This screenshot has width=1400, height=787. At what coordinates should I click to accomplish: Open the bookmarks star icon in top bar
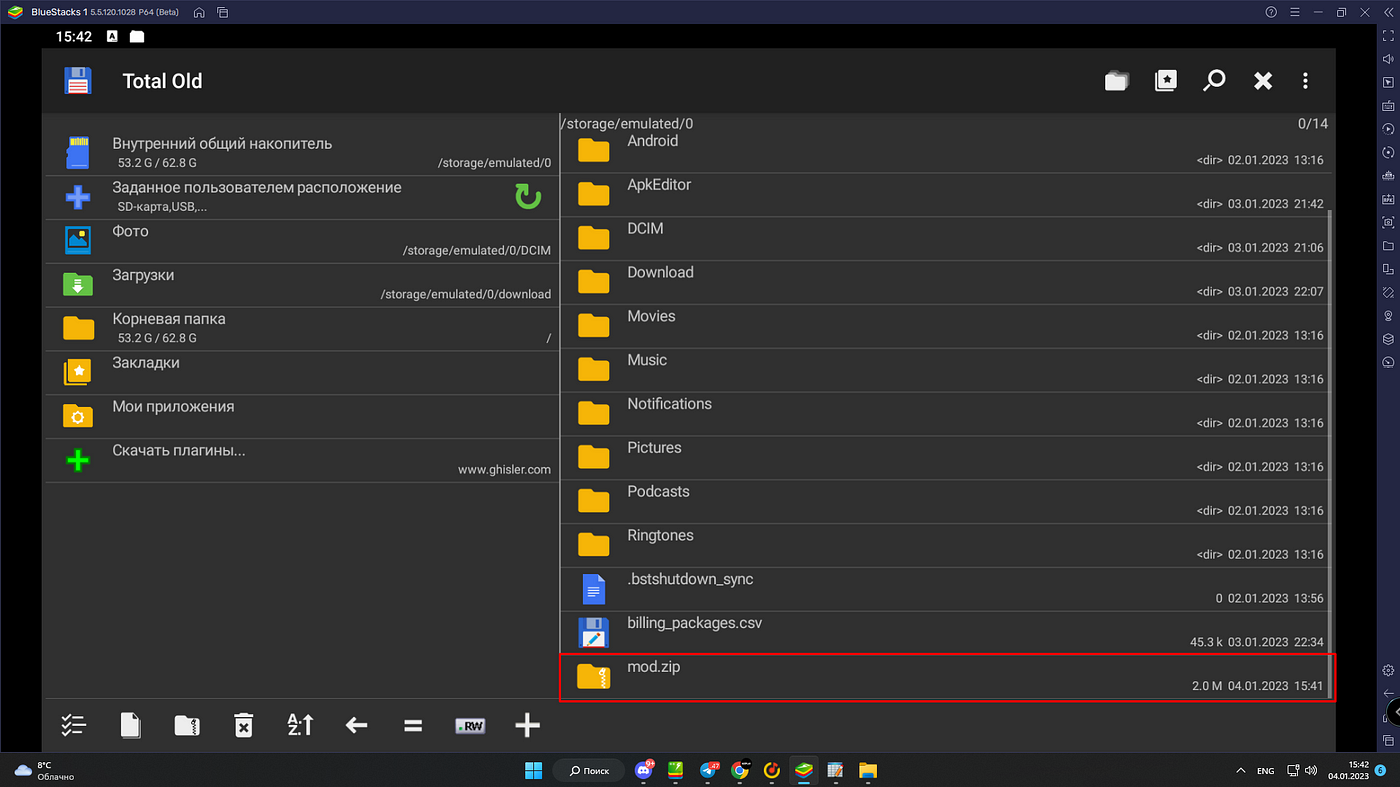(x=1166, y=81)
